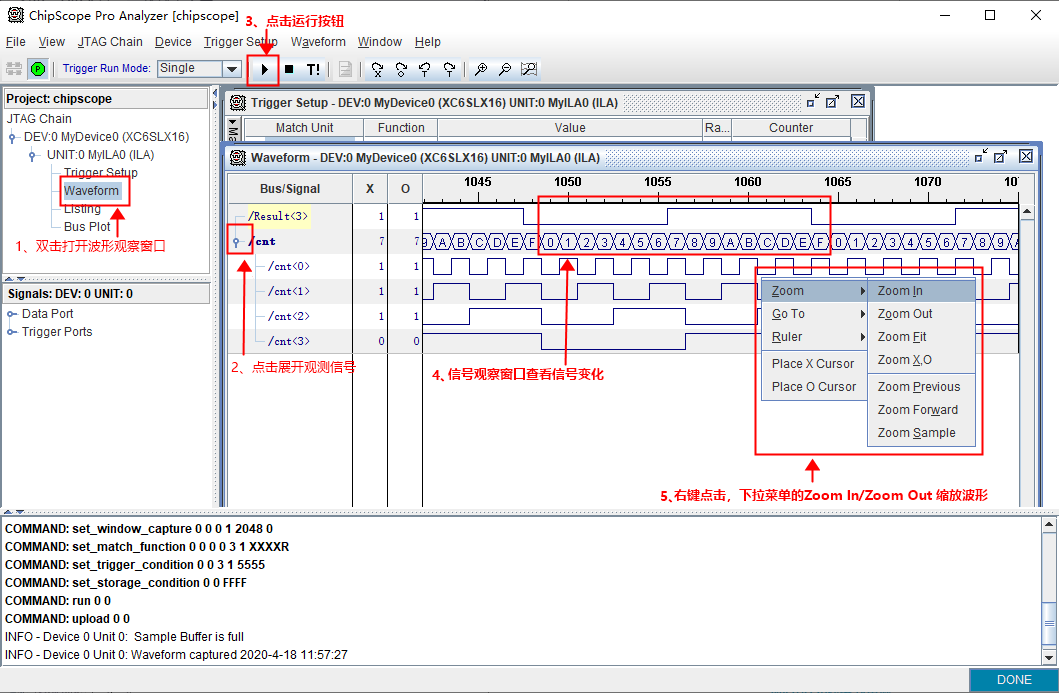Click the green JTAG chain status icon
The width and height of the screenshot is (1059, 693).
point(38,69)
